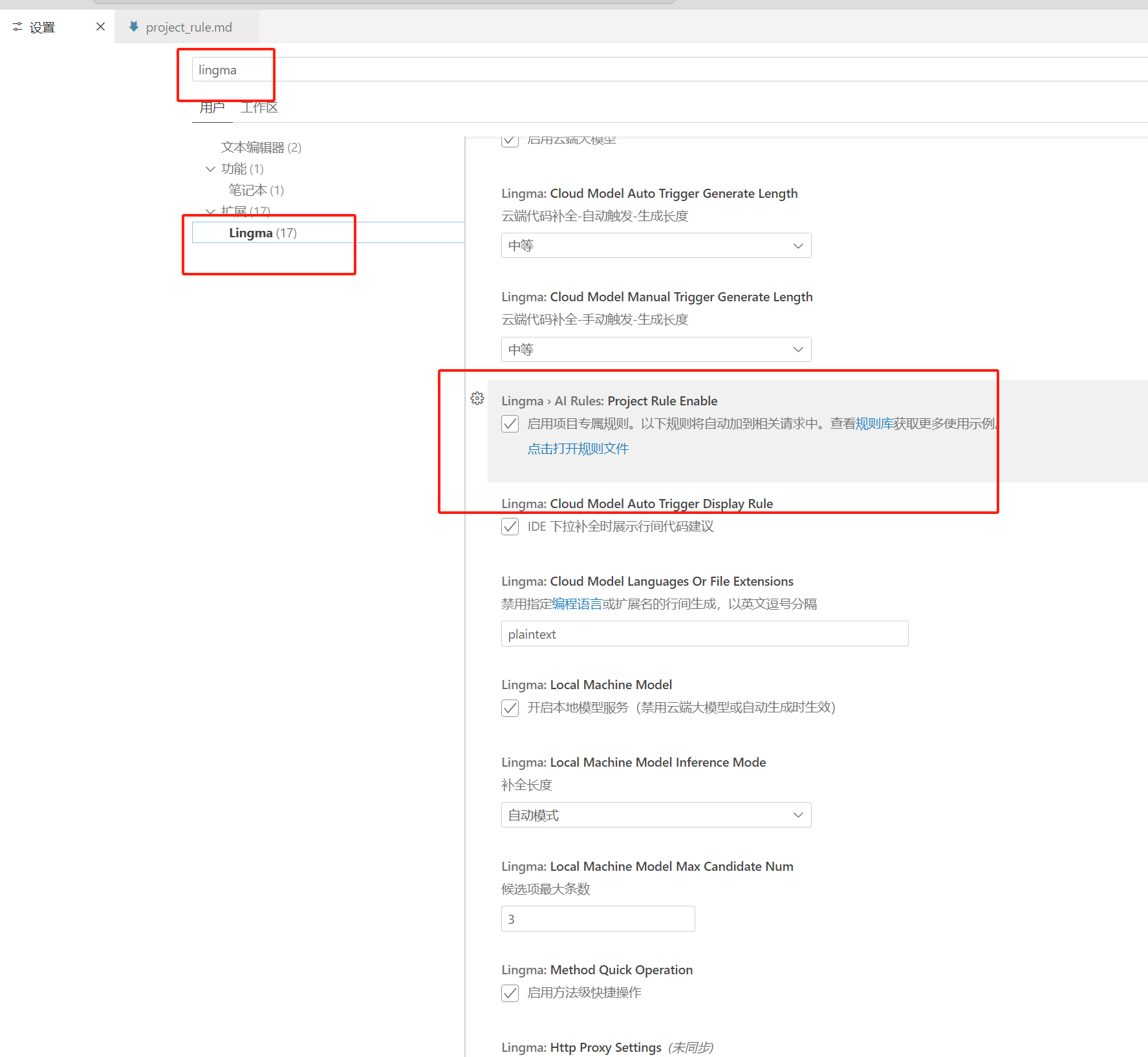Click the Local Machine Model Inference Mode title
The height and width of the screenshot is (1057, 1148).
click(x=633, y=762)
